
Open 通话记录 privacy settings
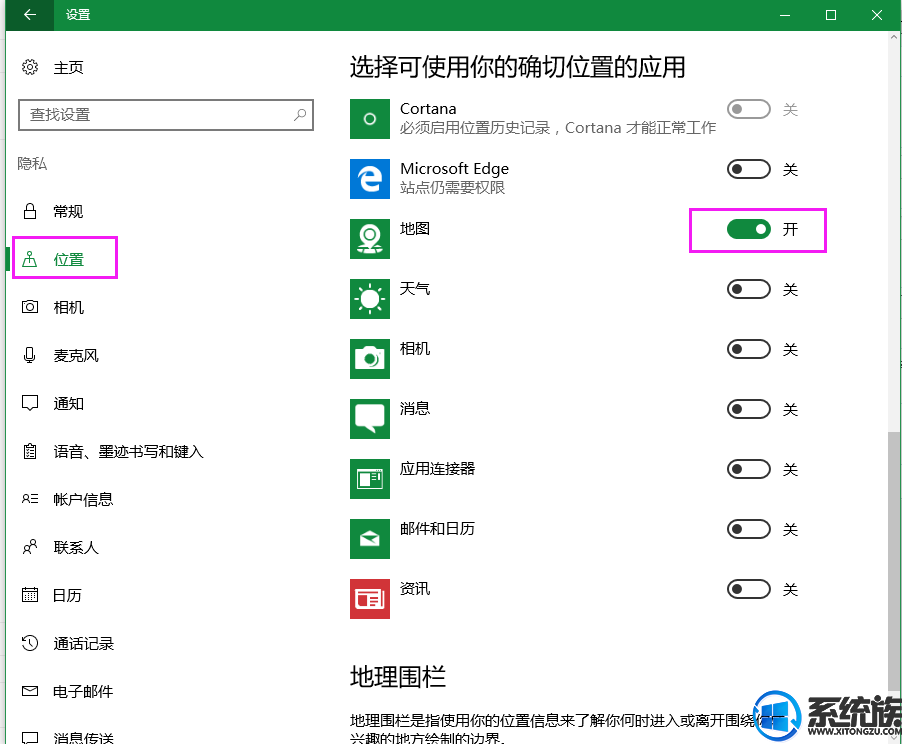[83, 643]
